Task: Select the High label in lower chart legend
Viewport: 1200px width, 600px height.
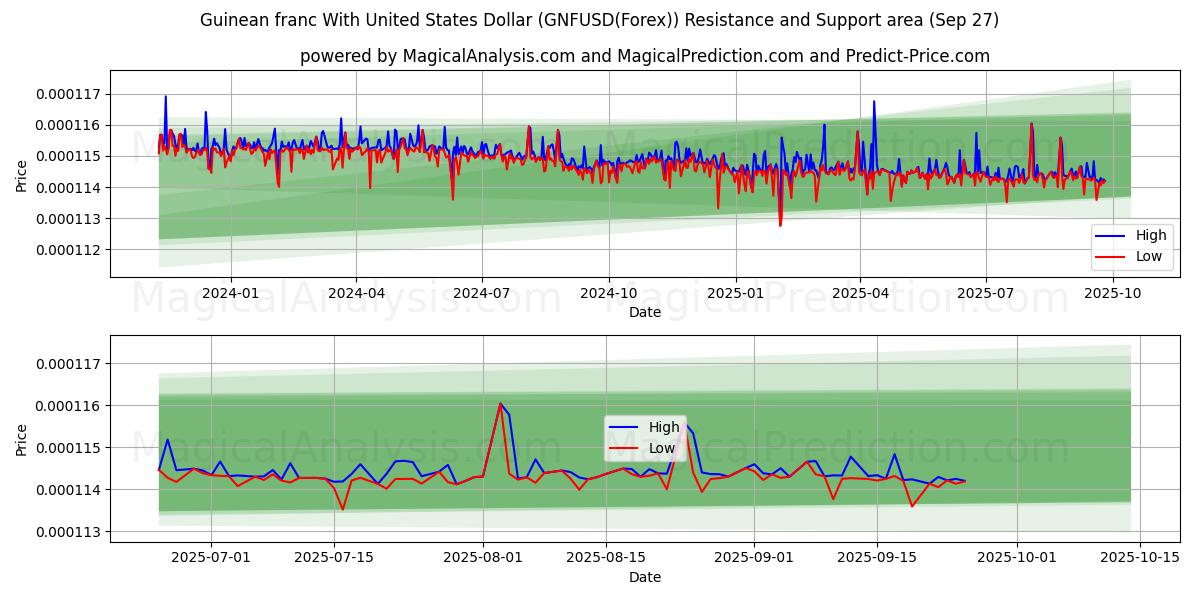Action: (664, 428)
